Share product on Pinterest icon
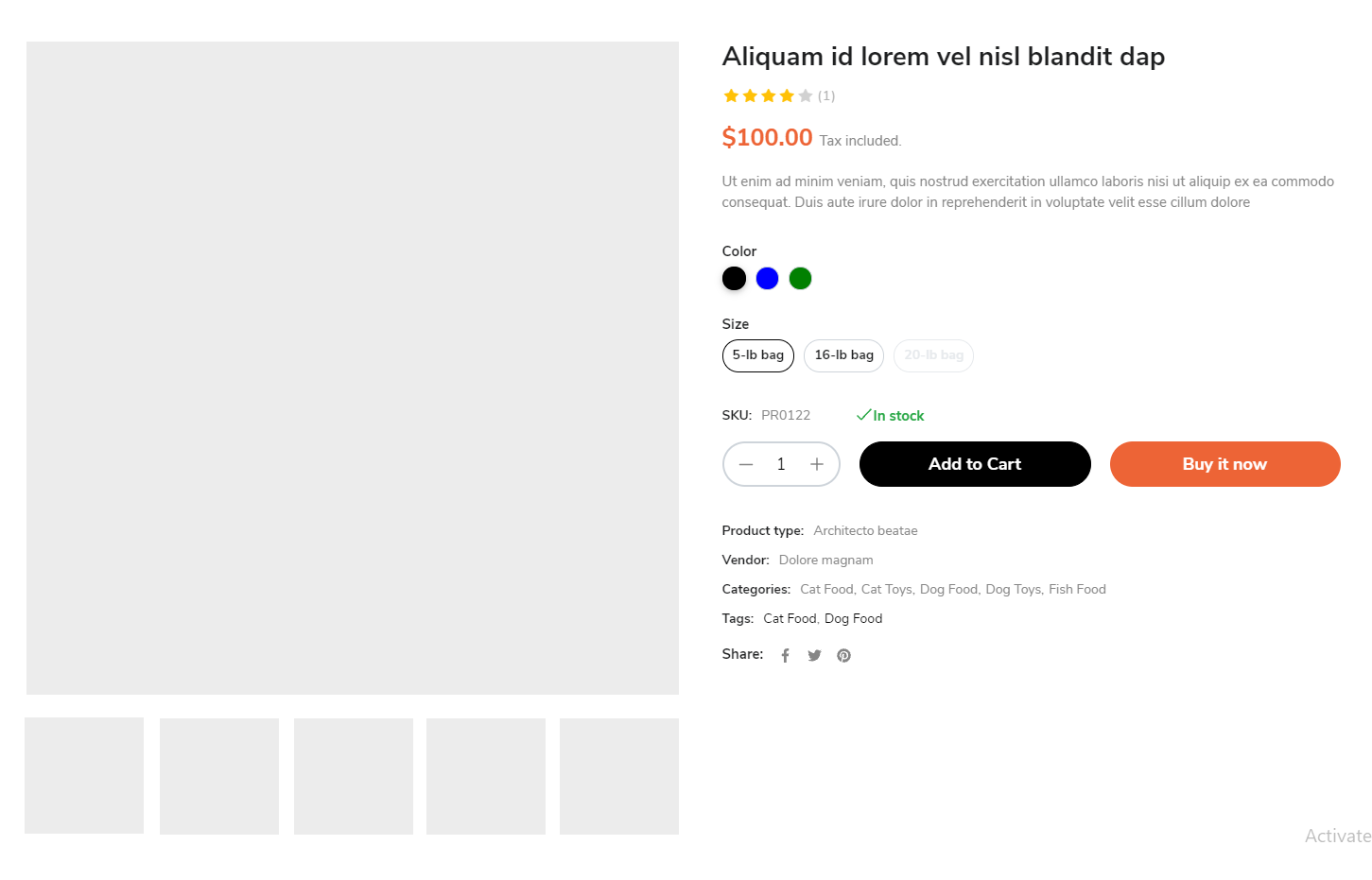 point(843,655)
